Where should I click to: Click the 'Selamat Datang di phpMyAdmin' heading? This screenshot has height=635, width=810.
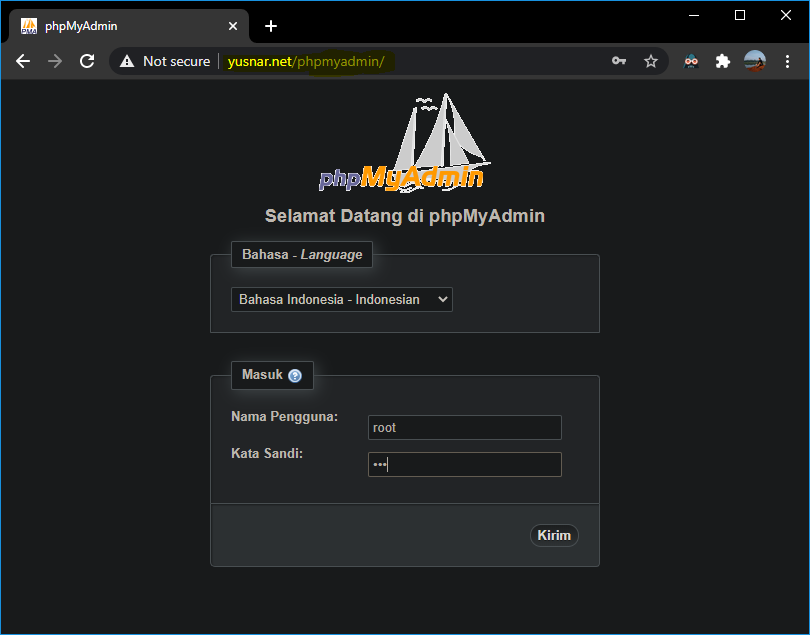(404, 216)
